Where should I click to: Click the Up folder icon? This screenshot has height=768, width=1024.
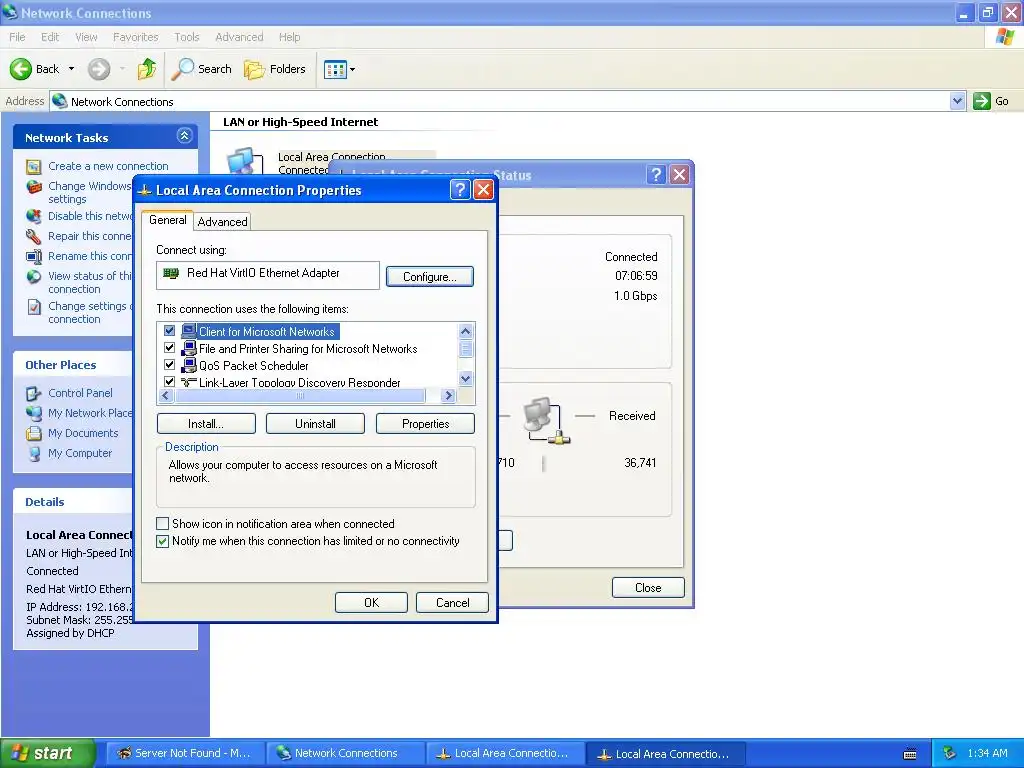click(x=147, y=69)
